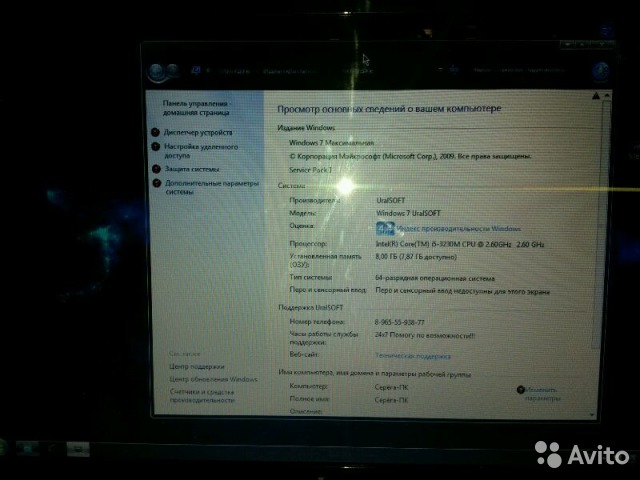Open Центр поддержки link
The image size is (640, 480).
(197, 367)
